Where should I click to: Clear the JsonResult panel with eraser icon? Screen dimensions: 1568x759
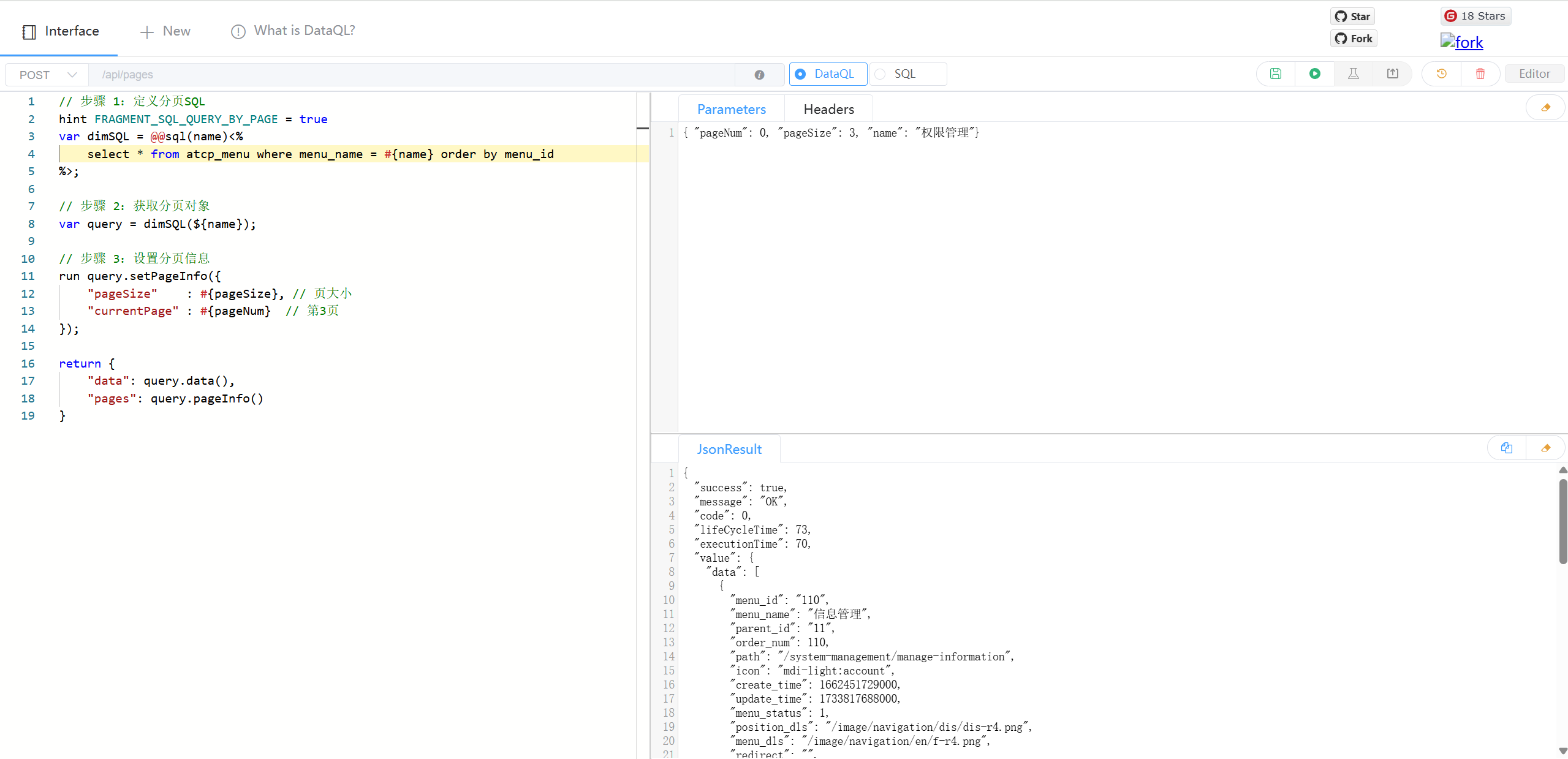1546,448
